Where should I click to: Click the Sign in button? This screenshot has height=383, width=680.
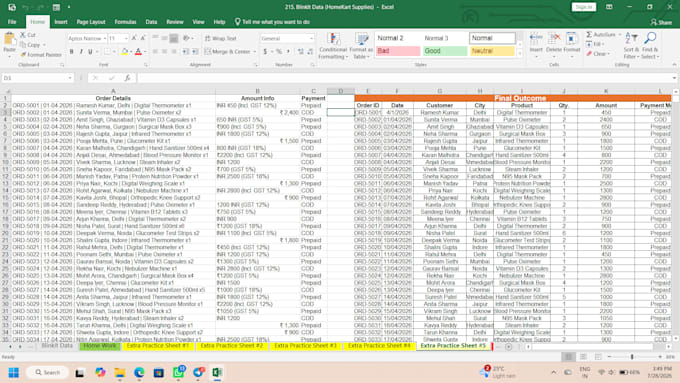[x=584, y=7]
